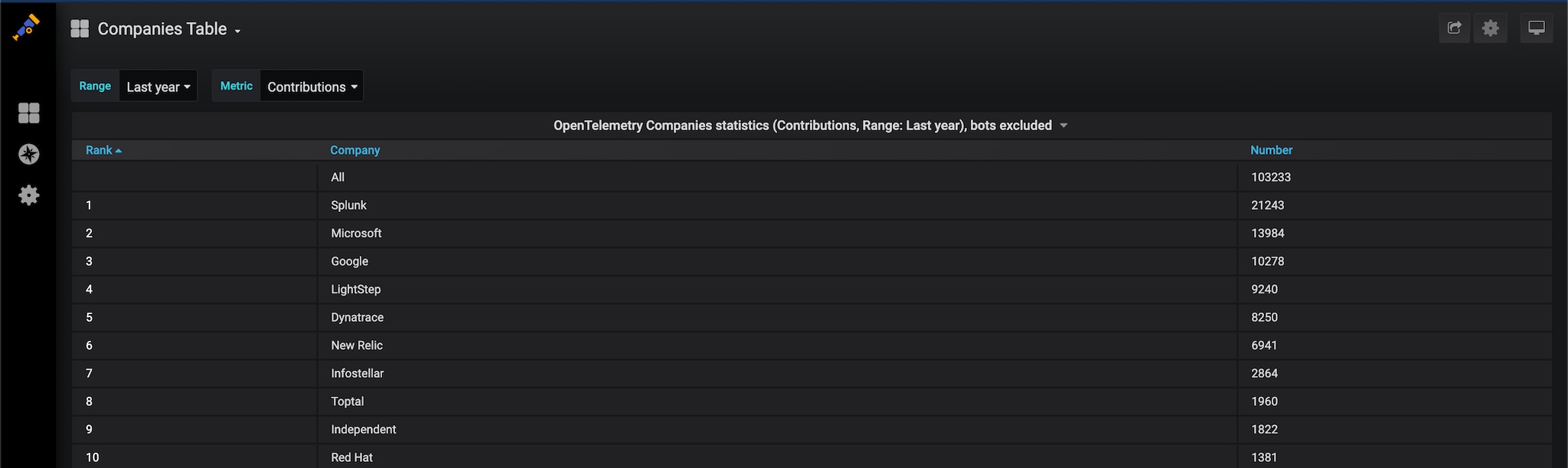The height and width of the screenshot is (468, 1568).
Task: Select the All company cell
Action: coord(777,177)
